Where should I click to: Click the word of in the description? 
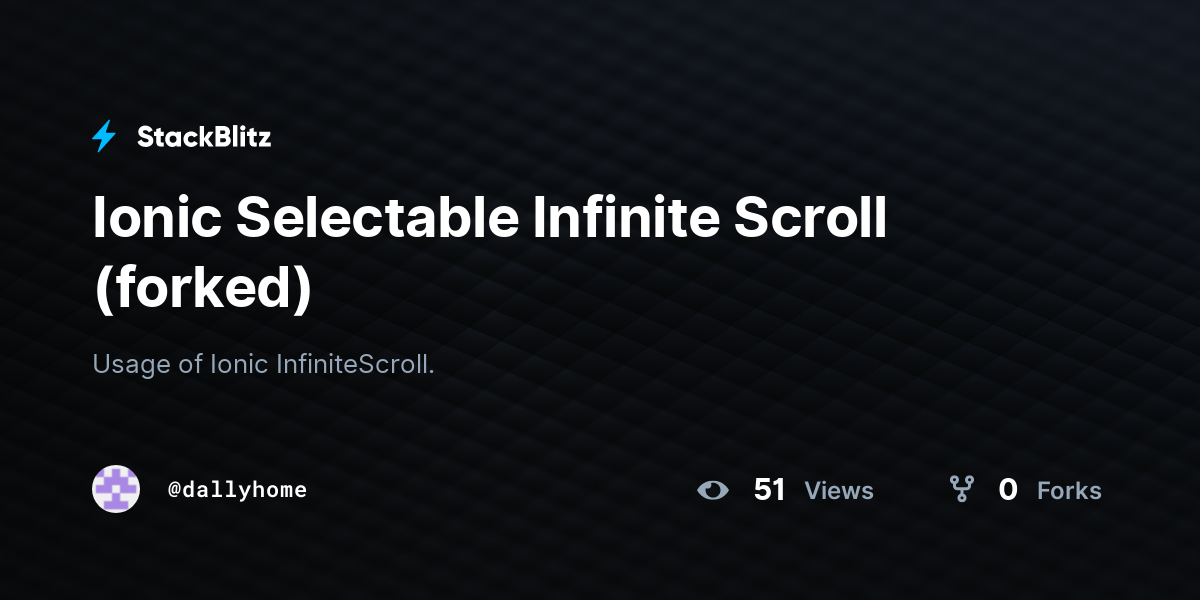[191, 364]
